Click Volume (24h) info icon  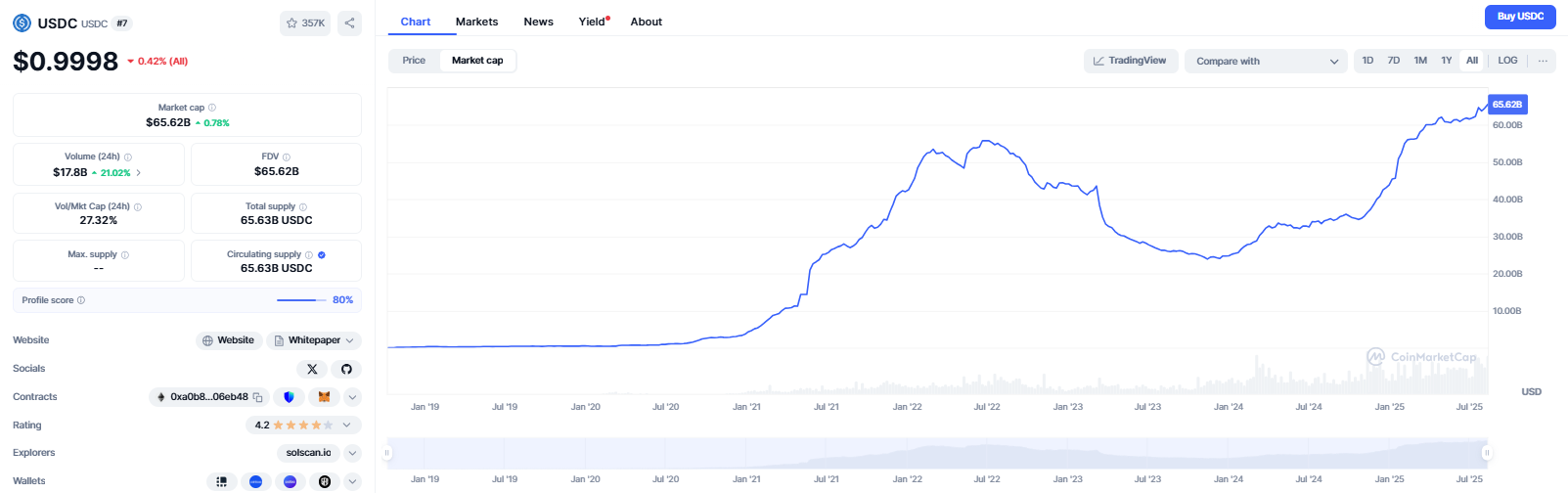(x=128, y=157)
